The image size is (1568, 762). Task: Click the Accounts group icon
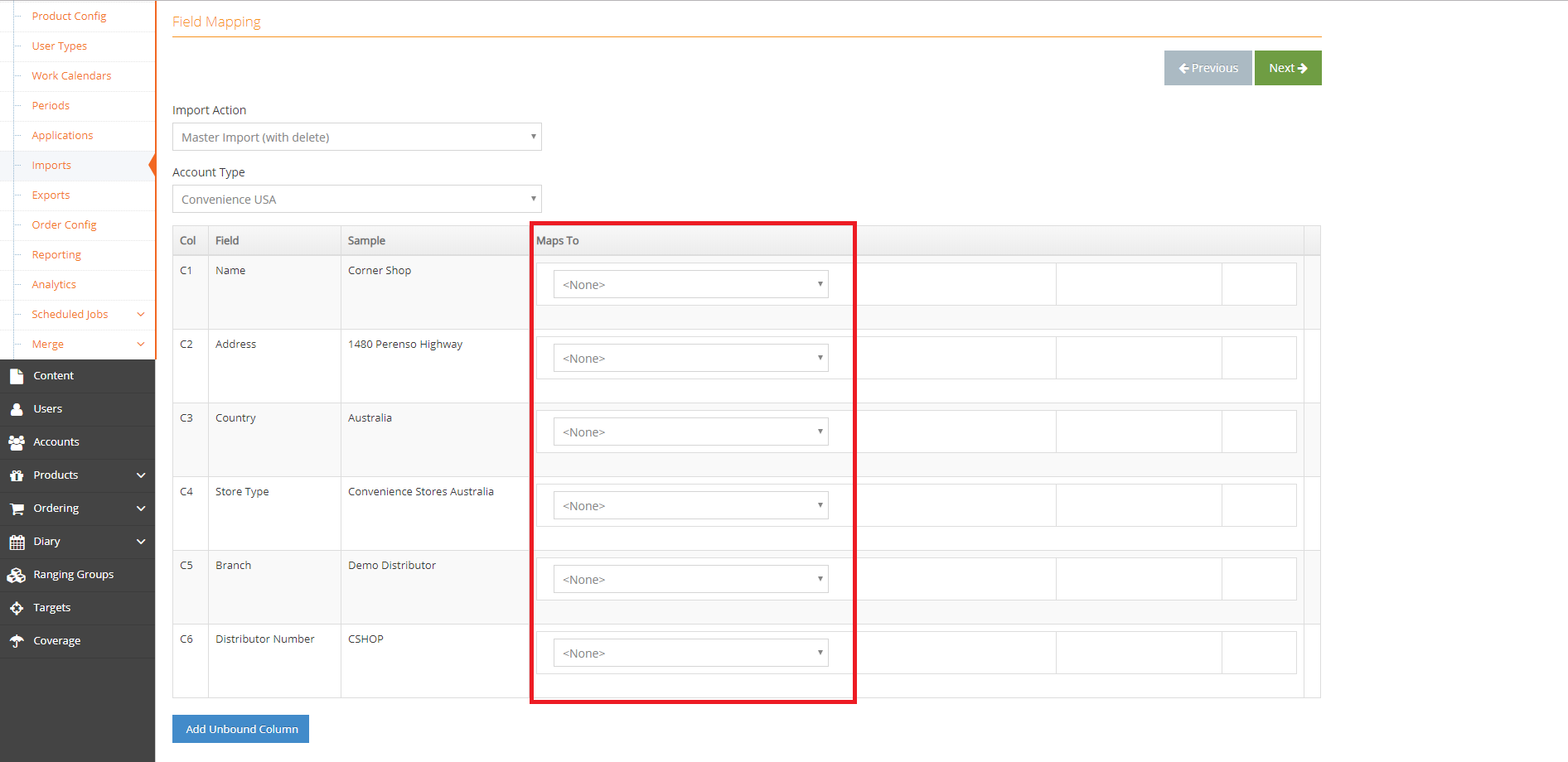(17, 442)
